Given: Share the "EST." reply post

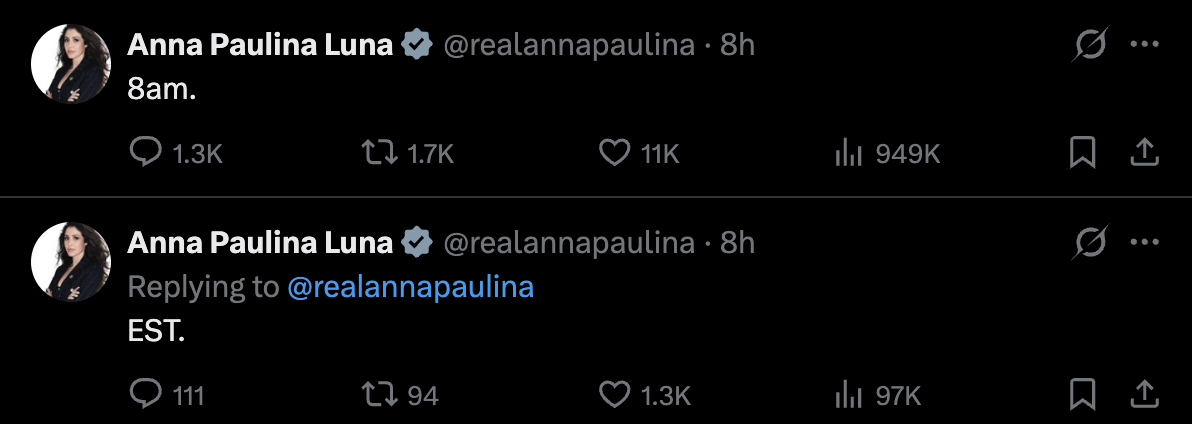Looking at the screenshot, I should [x=1144, y=394].
